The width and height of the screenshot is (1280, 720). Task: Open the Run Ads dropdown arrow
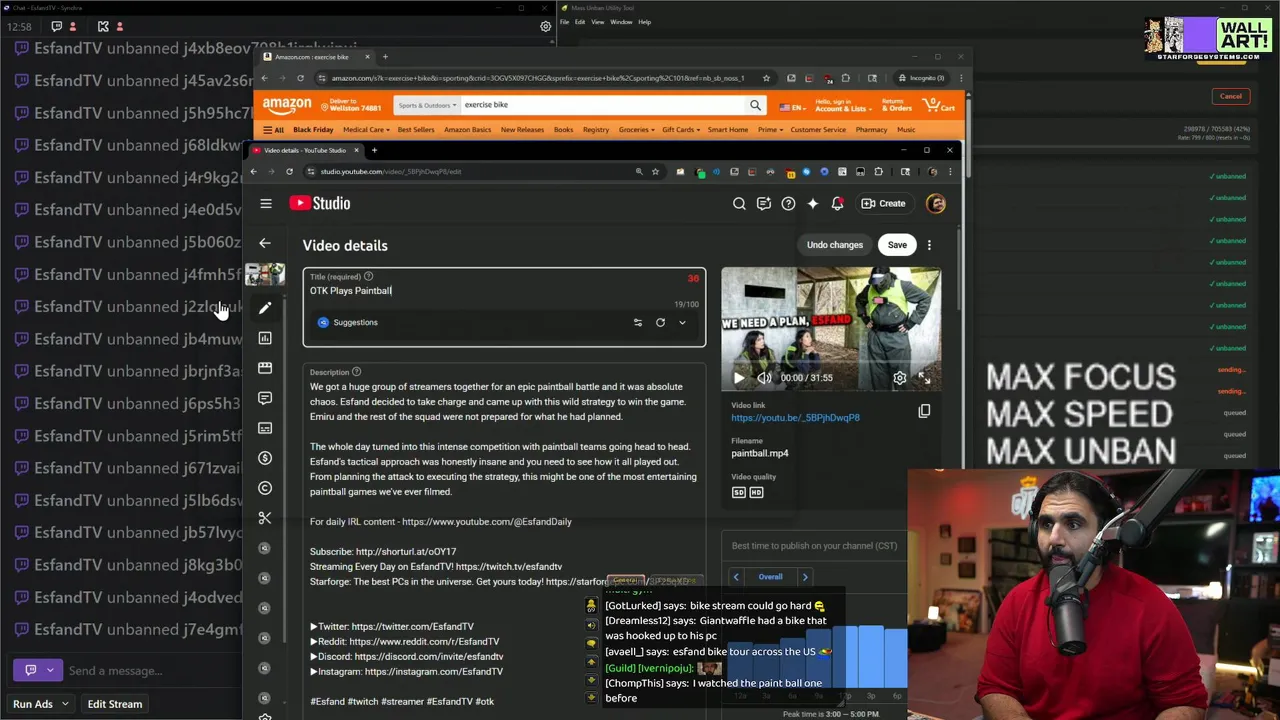tap(65, 704)
